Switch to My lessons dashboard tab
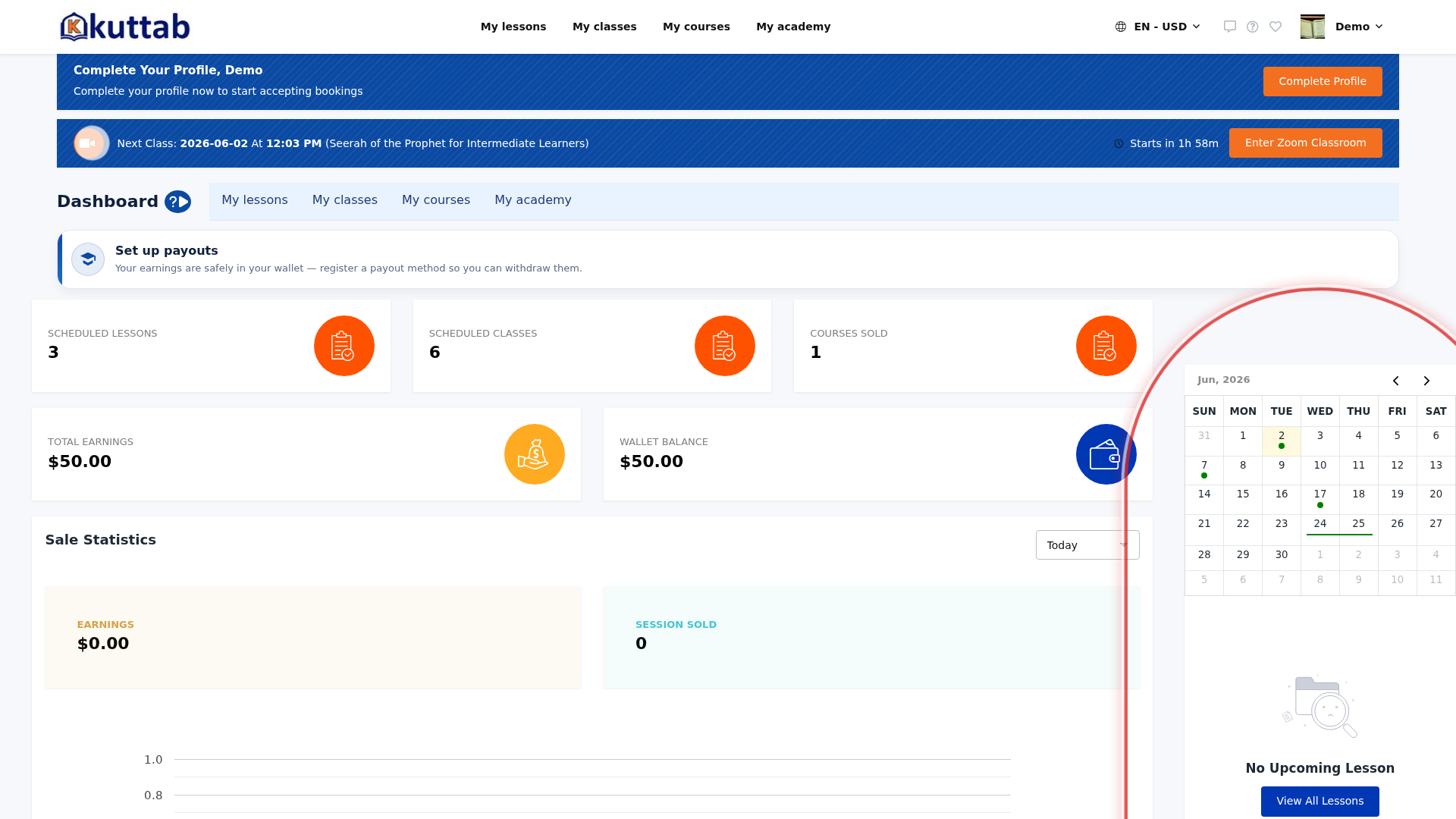This screenshot has width=1456, height=819. 255,200
